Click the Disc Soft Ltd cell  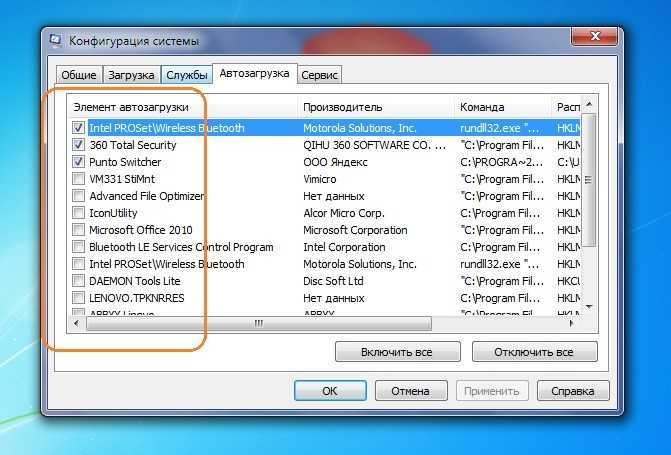point(333,281)
